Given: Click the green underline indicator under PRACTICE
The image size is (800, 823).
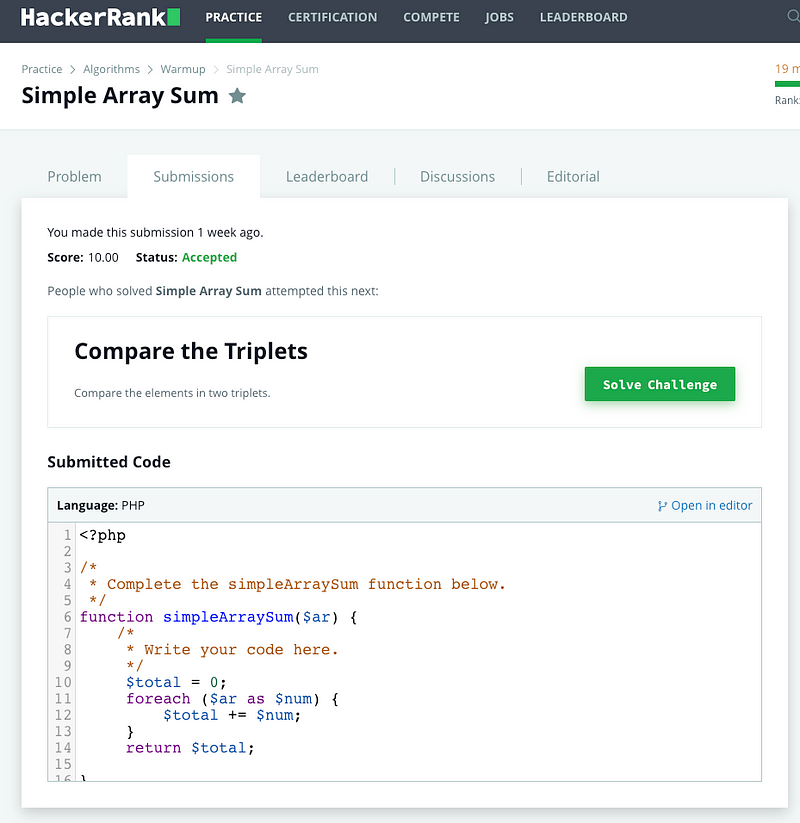Looking at the screenshot, I should coord(233,39).
